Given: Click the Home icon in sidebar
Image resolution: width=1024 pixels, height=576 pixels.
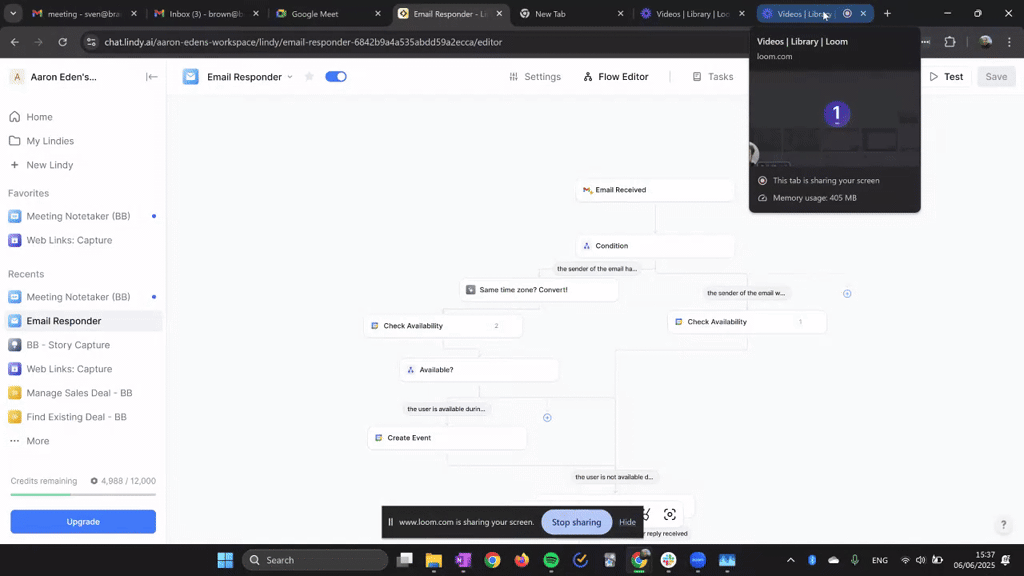Looking at the screenshot, I should [x=14, y=117].
